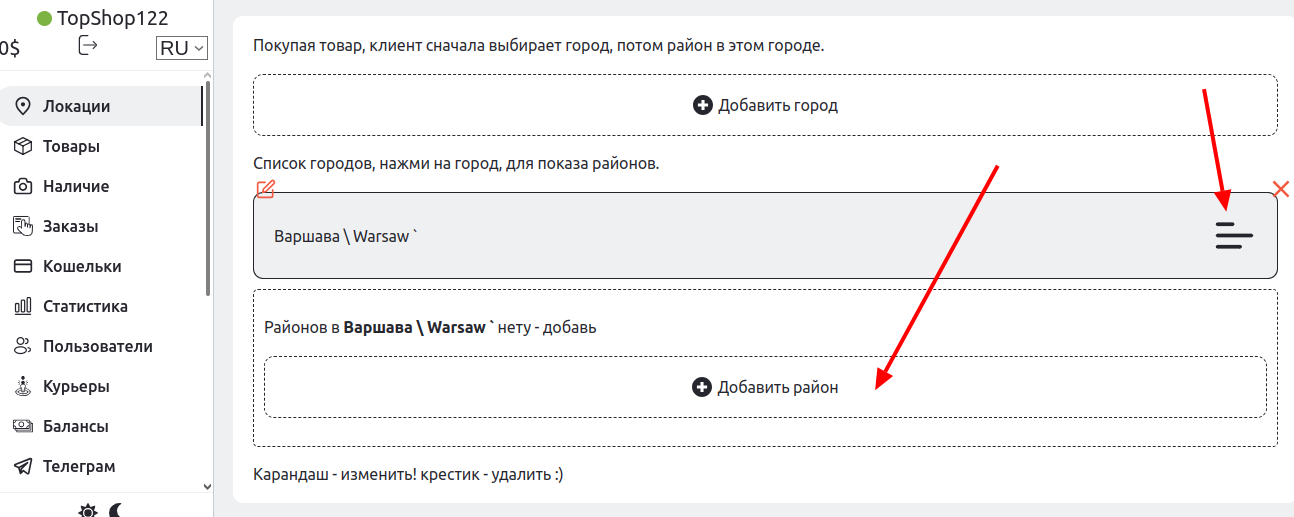Click the Курьеры courier icon

[23, 387]
